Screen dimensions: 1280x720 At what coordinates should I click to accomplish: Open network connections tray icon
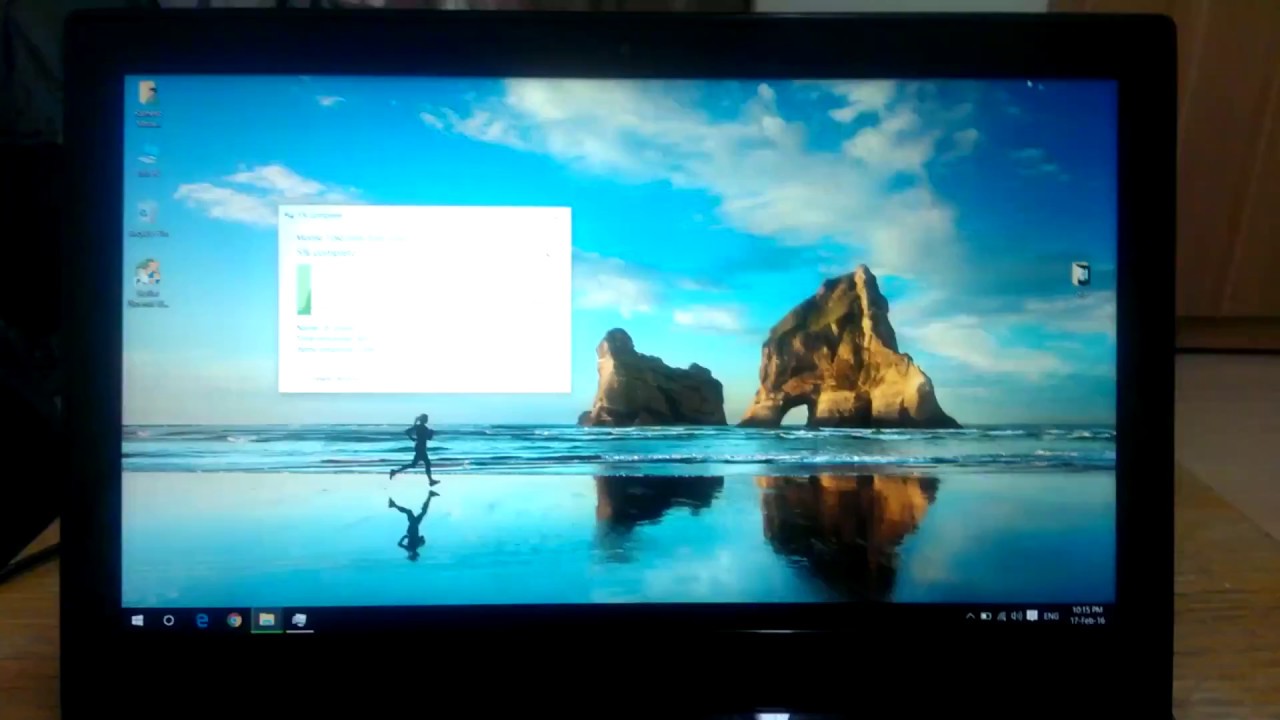(x=1001, y=617)
